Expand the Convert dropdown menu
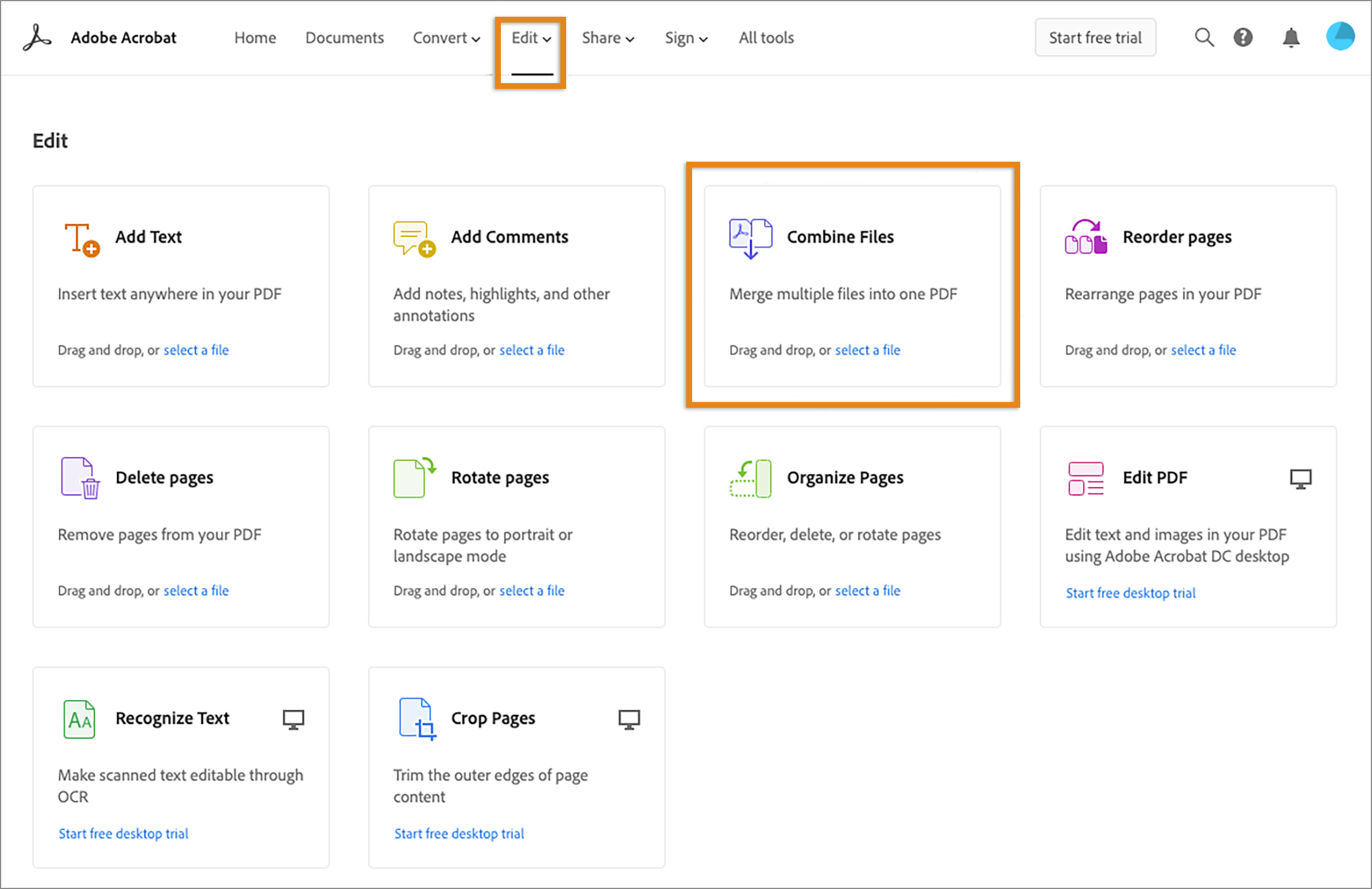The height and width of the screenshot is (889, 1372). pos(446,38)
